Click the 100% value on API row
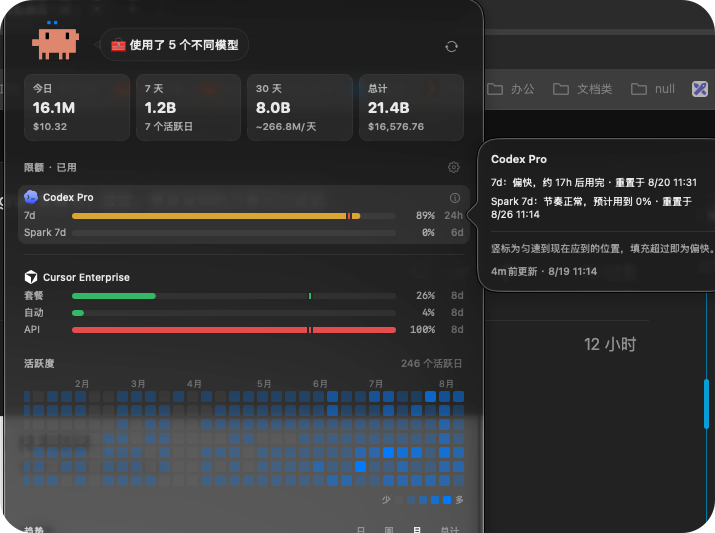The width and height of the screenshot is (715, 533). point(422,329)
